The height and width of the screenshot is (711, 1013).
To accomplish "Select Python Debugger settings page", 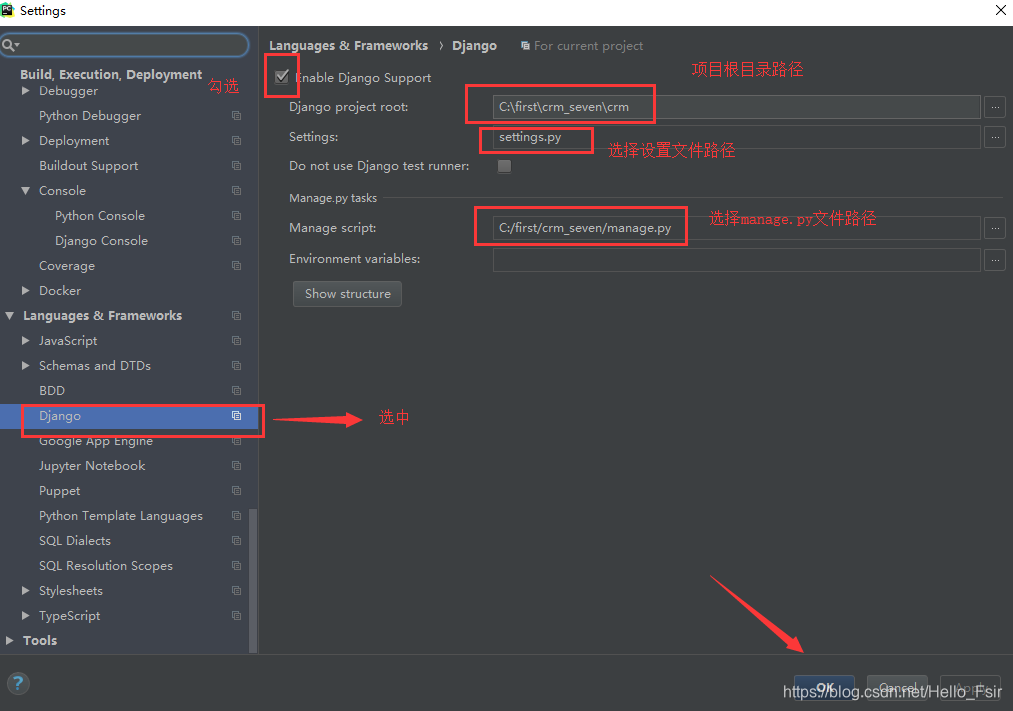I will 90,116.
